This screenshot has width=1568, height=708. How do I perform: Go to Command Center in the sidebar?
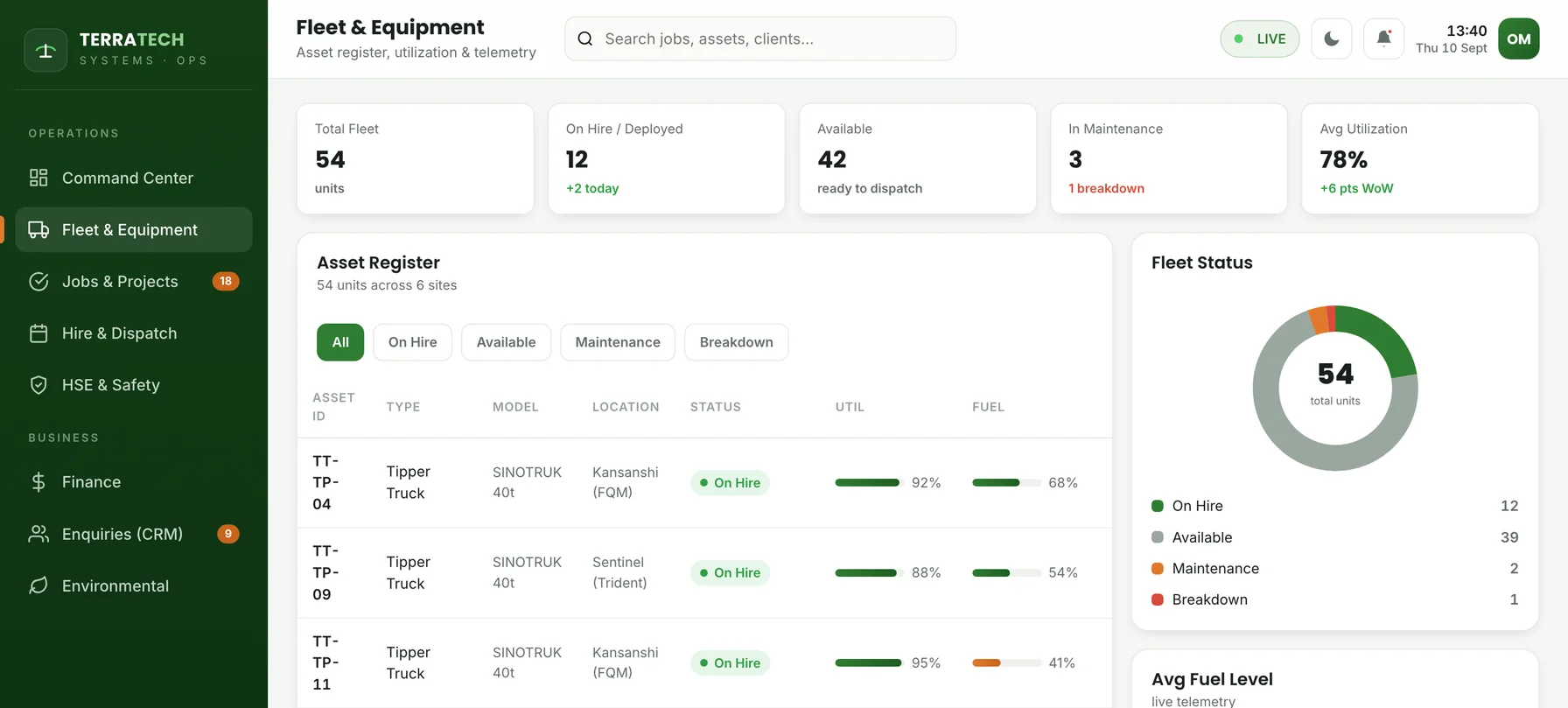134,178
